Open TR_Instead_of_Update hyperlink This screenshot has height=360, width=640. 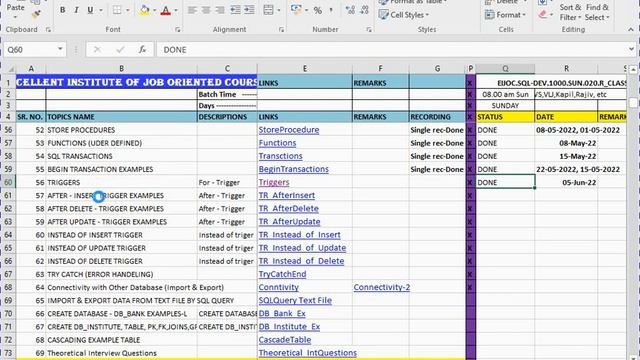click(302, 248)
